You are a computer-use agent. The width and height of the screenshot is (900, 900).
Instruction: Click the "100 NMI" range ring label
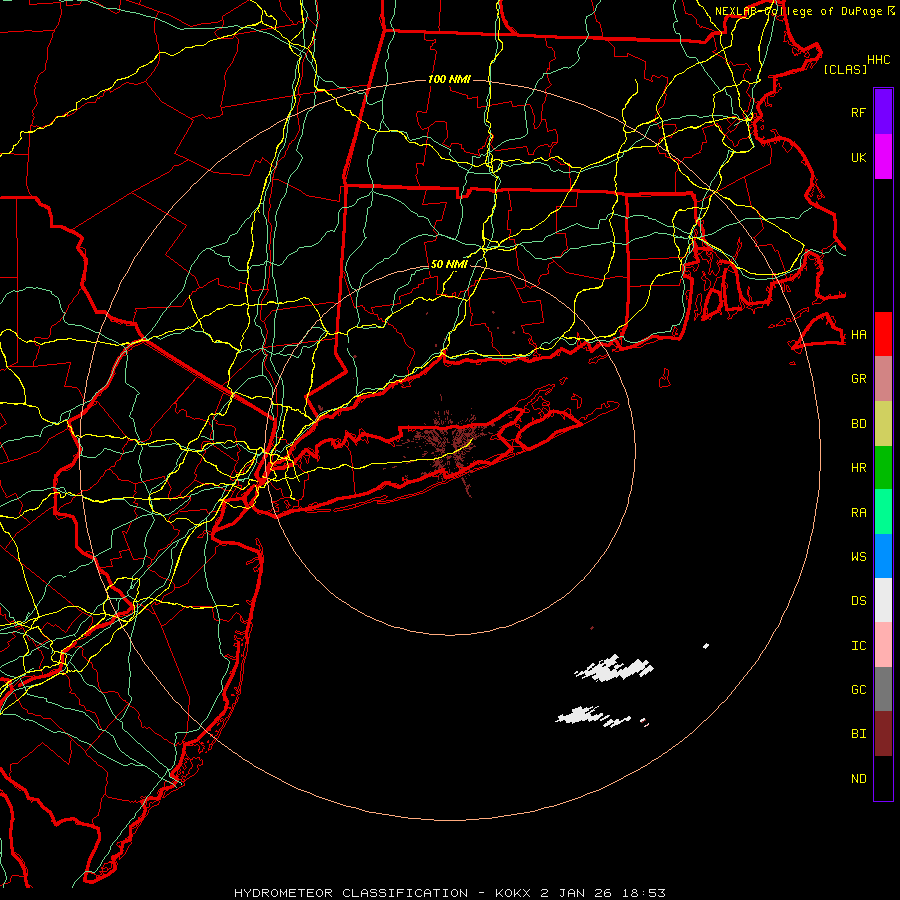449,79
